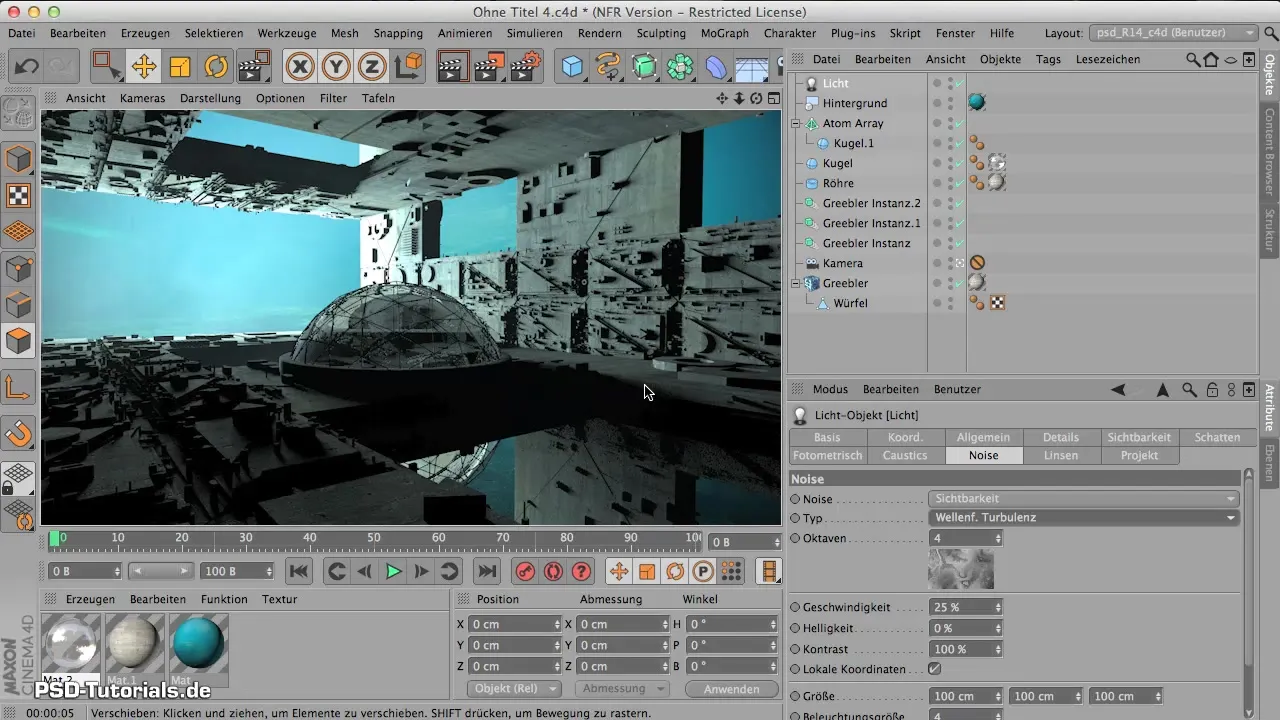This screenshot has width=1280, height=720.
Task: Open Lesezeichen in Object Manager
Action: [x=1107, y=59]
